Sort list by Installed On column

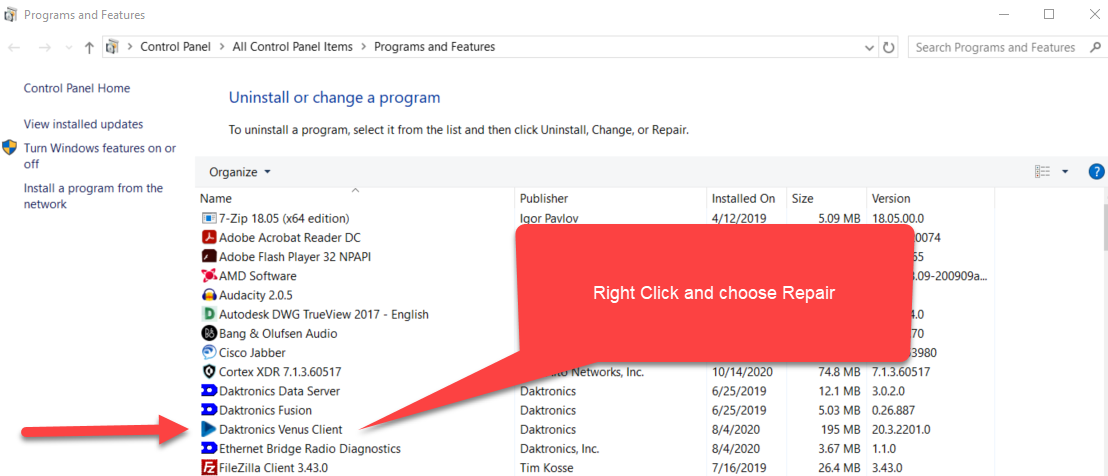pos(743,198)
